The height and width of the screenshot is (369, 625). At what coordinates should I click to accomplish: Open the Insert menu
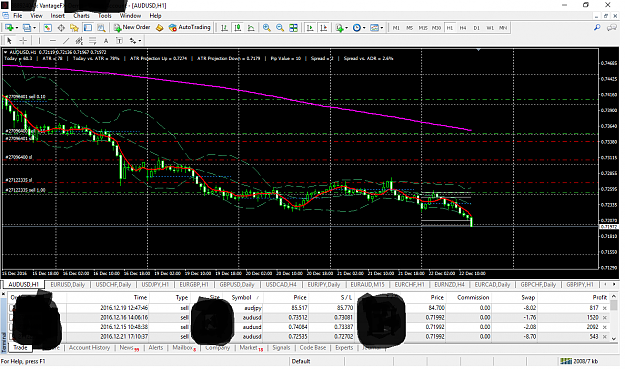57,16
